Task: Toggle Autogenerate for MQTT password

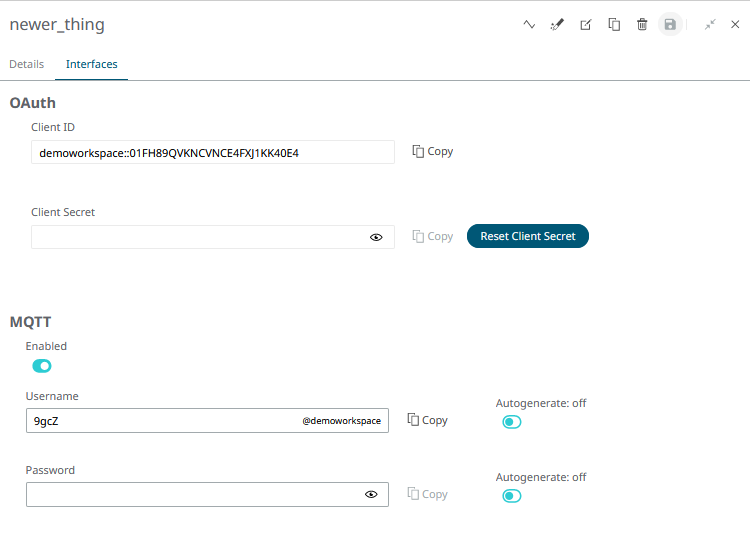Action: [x=512, y=496]
